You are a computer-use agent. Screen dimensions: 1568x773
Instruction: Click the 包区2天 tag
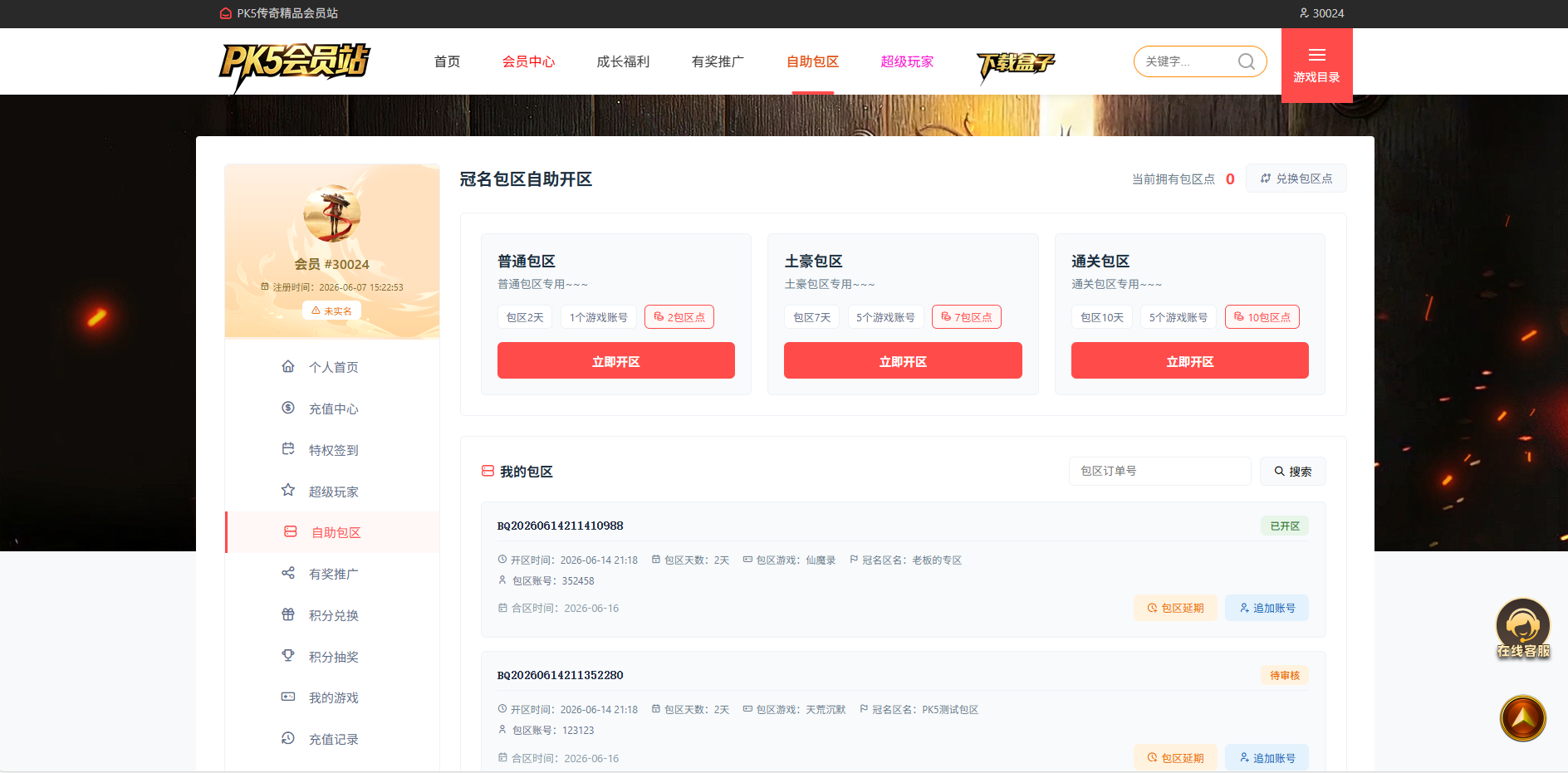(x=525, y=317)
